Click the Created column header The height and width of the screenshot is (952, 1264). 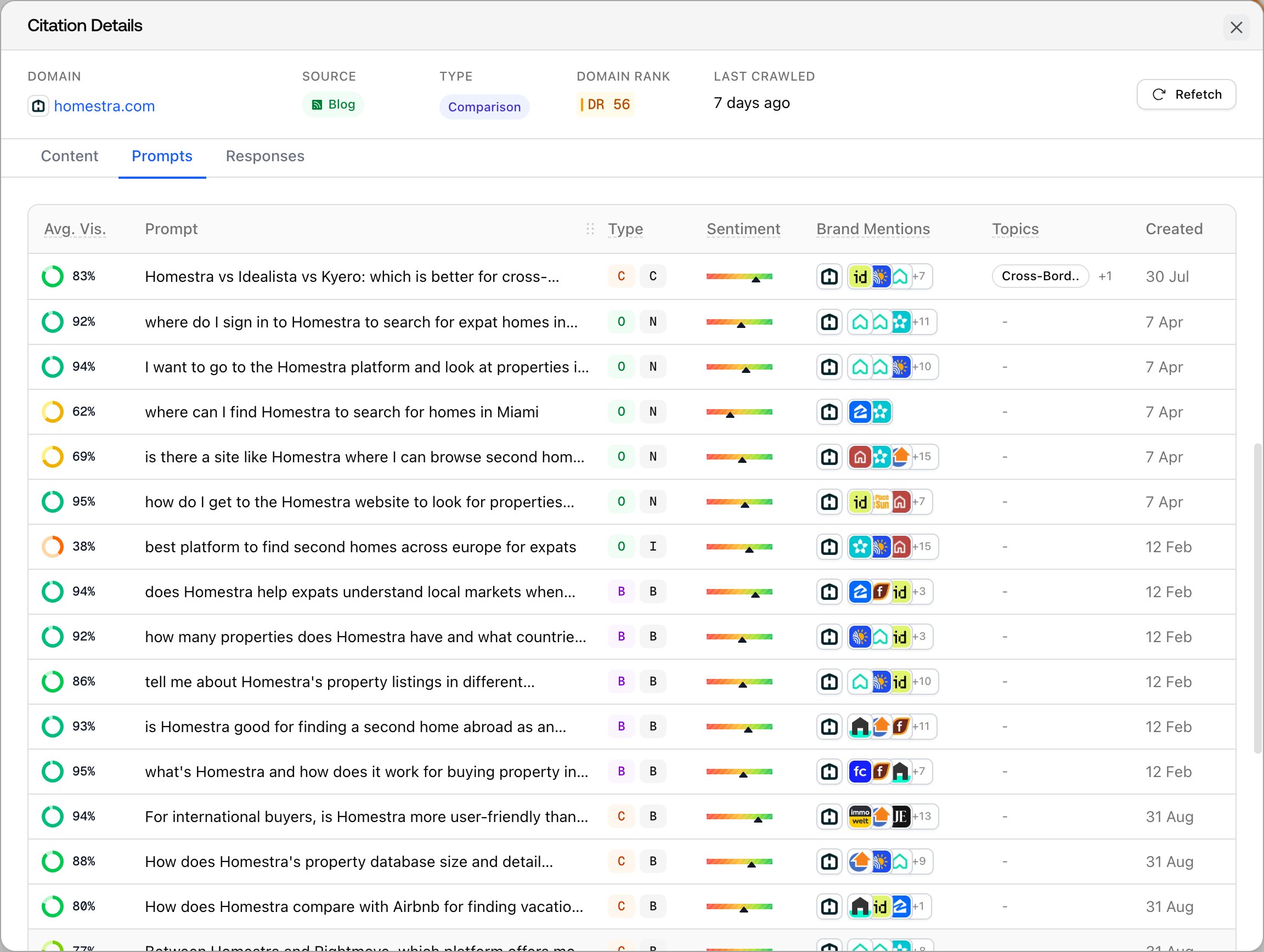click(x=1173, y=229)
